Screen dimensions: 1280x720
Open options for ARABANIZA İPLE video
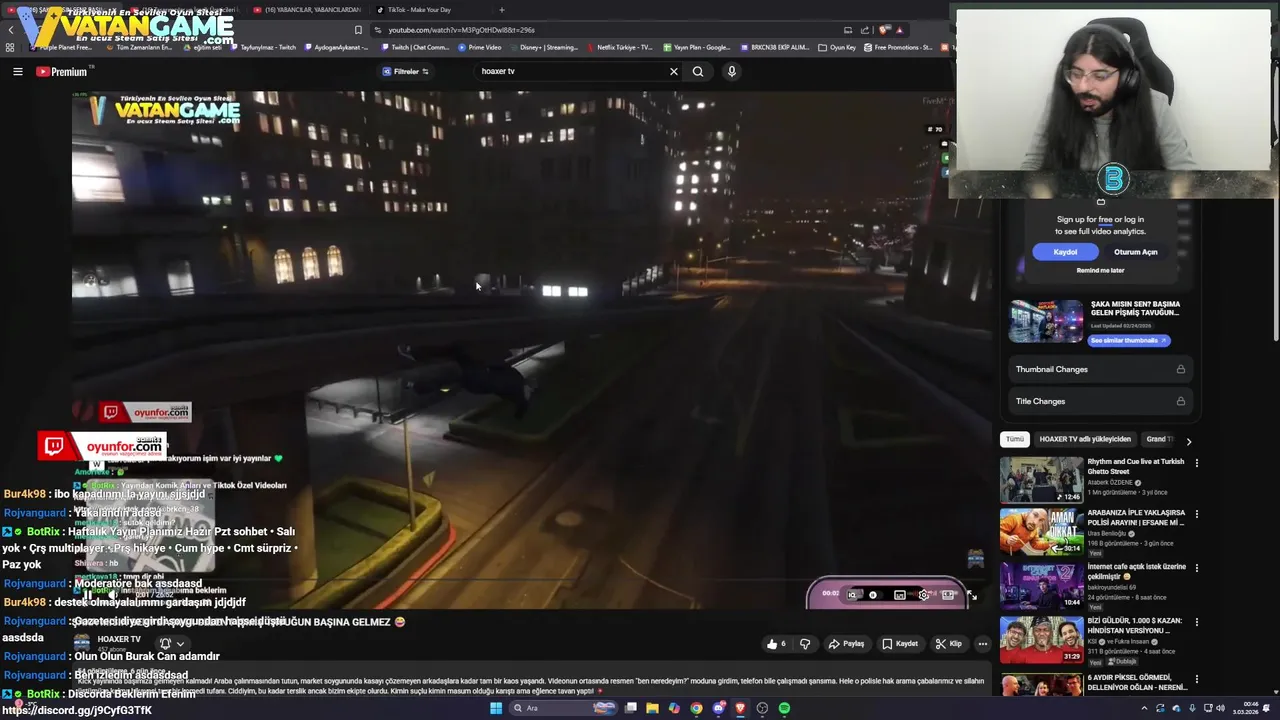pos(1196,514)
